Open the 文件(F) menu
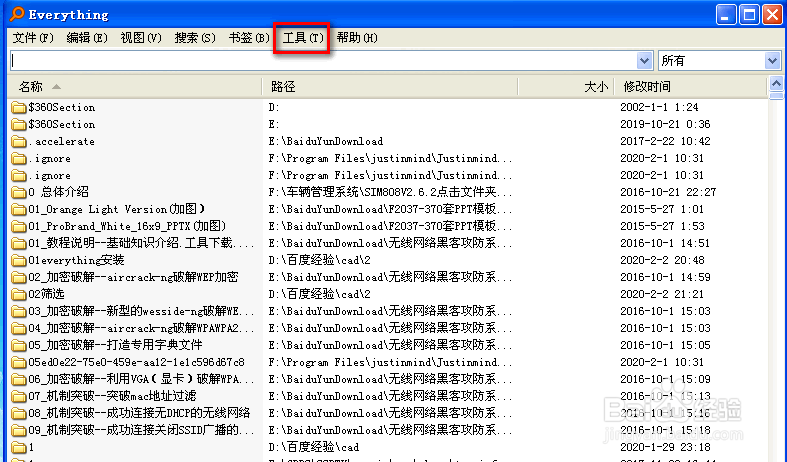 (x=33, y=38)
